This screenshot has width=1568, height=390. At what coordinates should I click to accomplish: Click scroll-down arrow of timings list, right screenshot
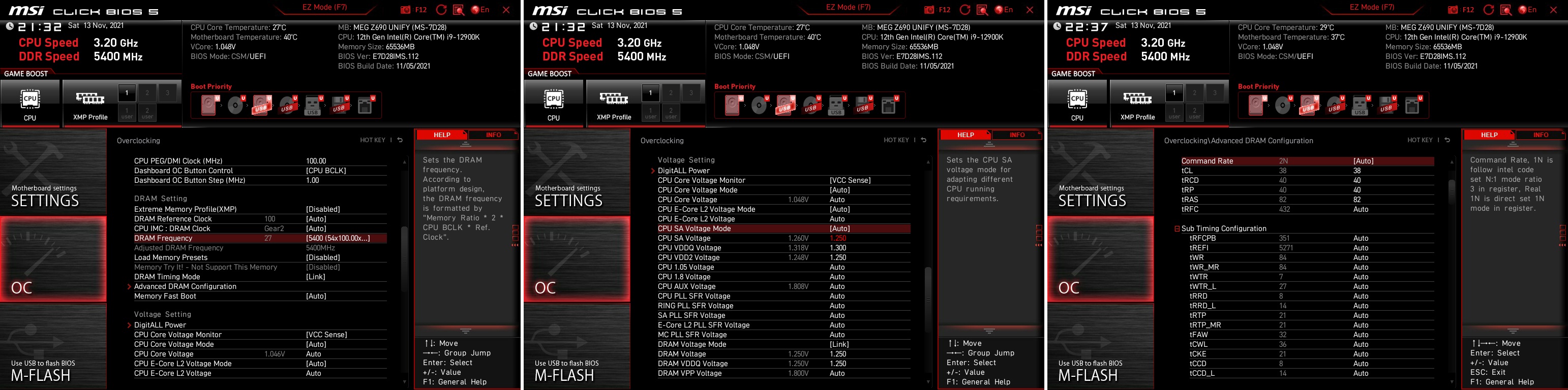click(1452, 382)
